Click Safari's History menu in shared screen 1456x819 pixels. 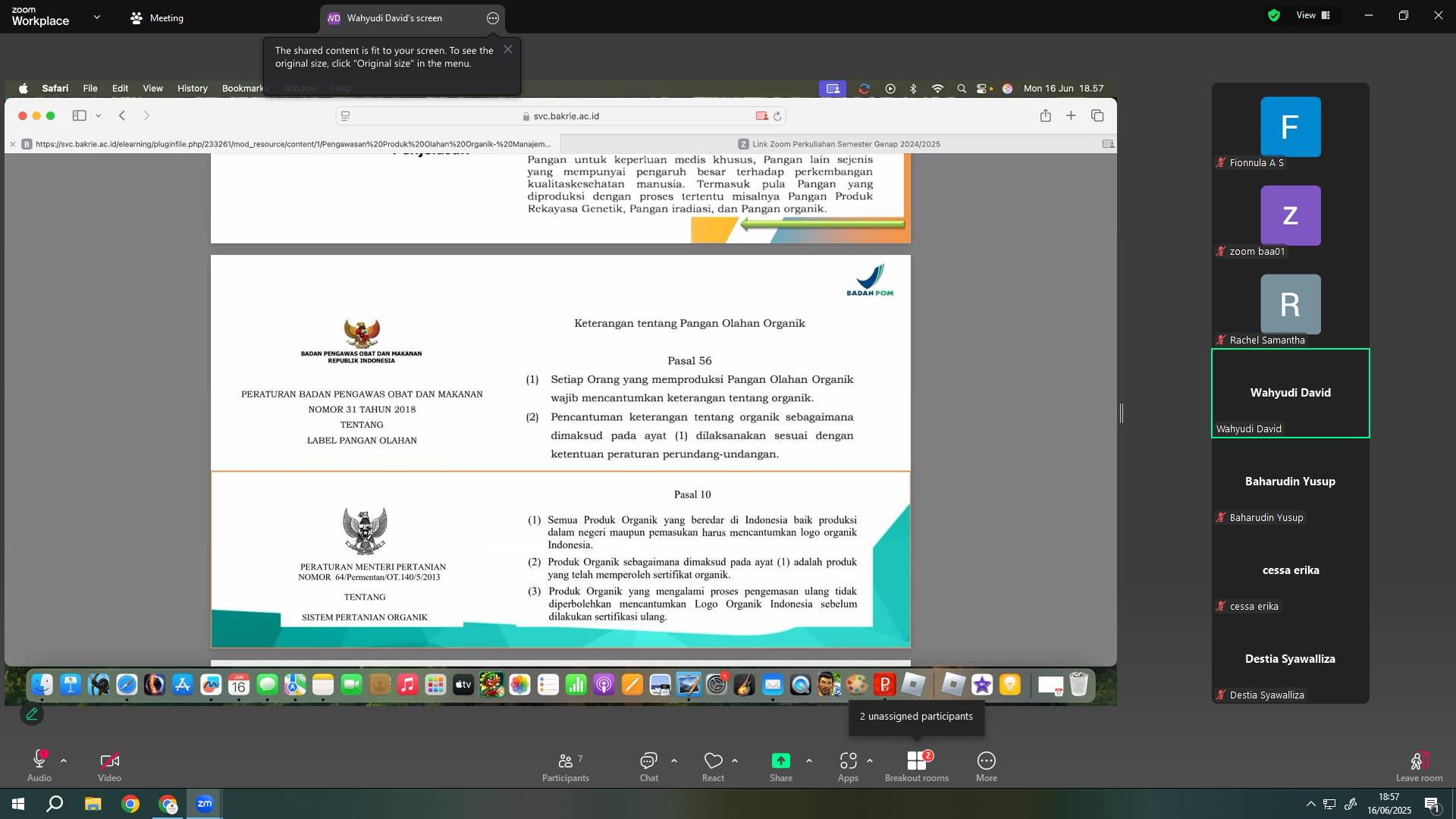pos(193,89)
